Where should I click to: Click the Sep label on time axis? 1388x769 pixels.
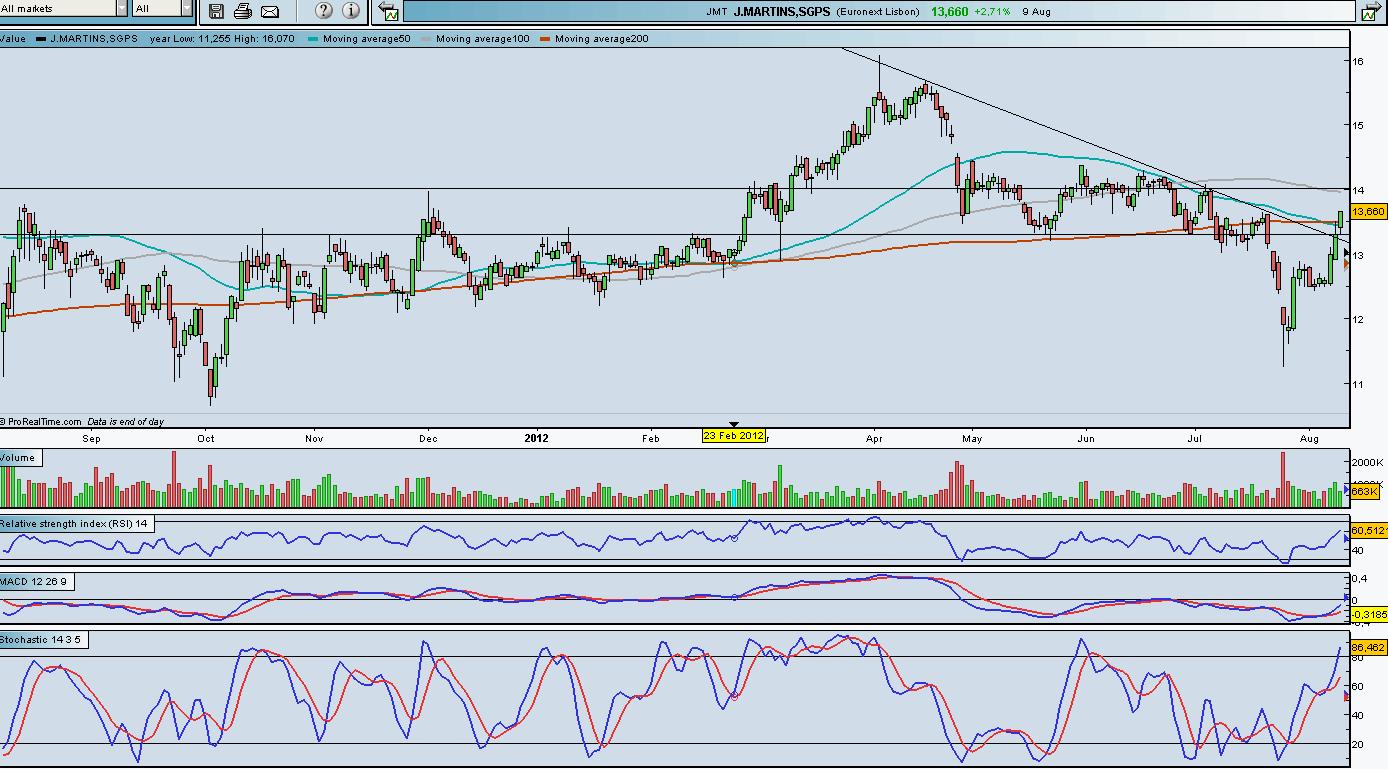(91, 438)
